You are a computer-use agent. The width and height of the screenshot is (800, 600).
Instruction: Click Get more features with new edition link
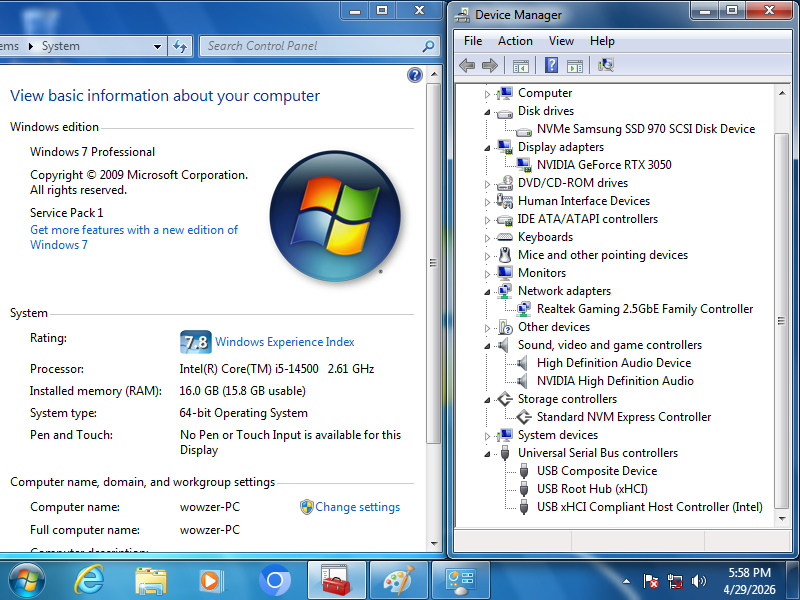coord(134,237)
